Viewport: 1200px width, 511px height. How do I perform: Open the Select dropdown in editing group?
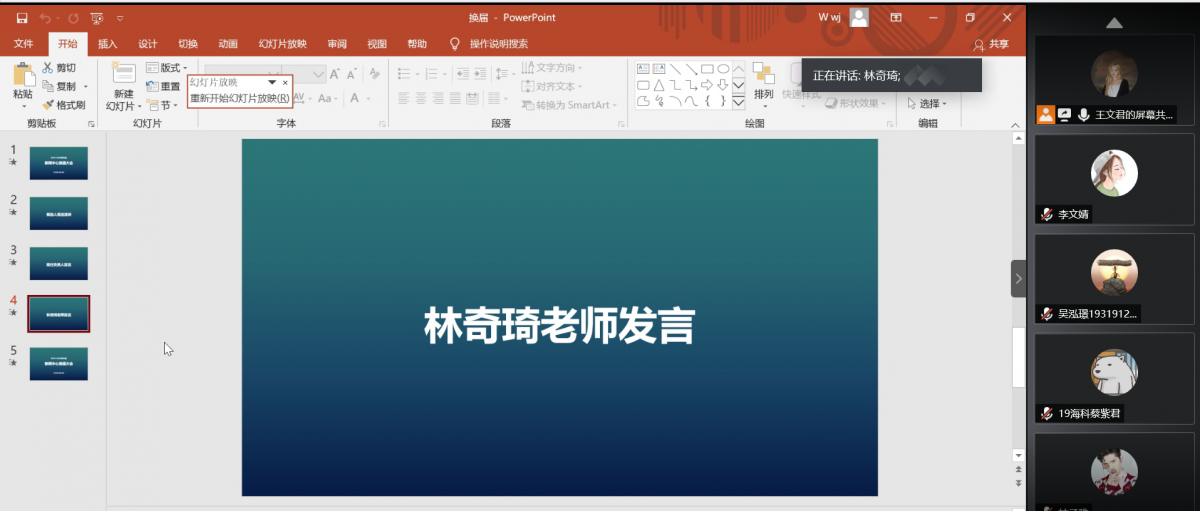click(928, 104)
